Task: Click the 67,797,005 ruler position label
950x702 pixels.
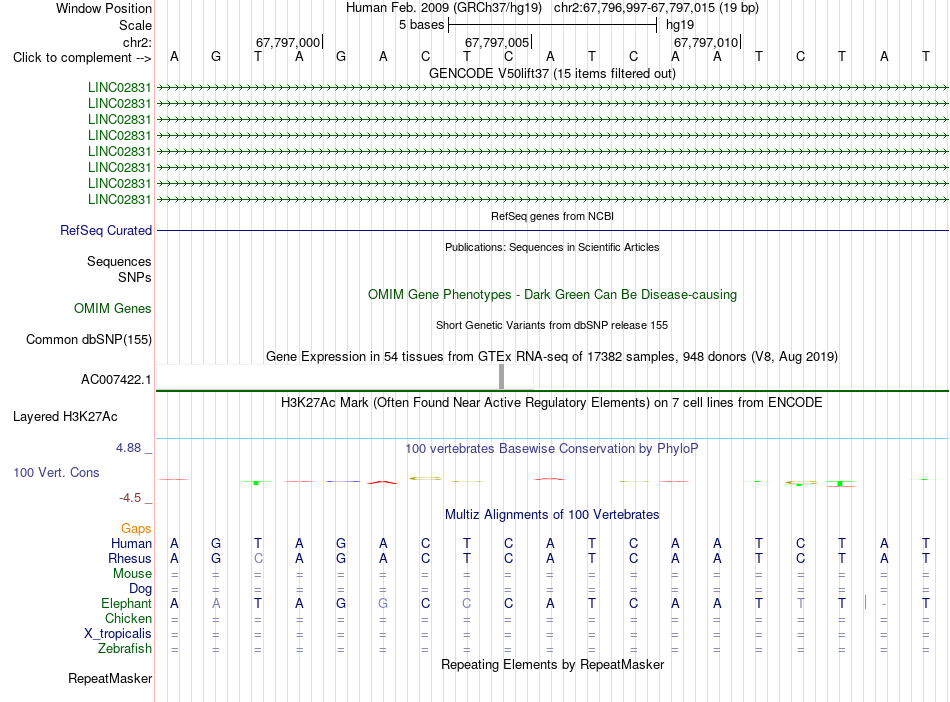Action: [497, 42]
